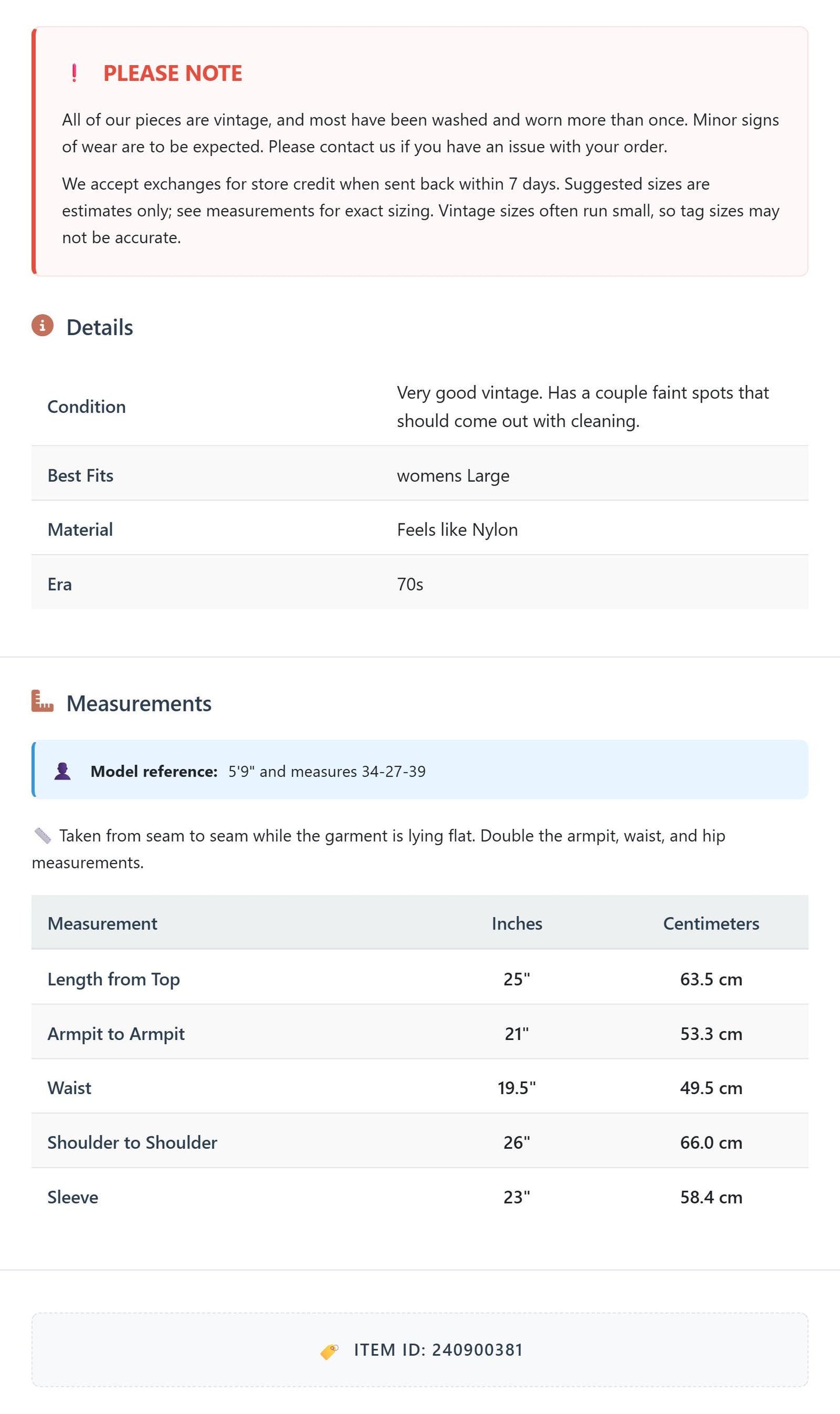Click the Feels like Nylon material value

[x=457, y=530]
